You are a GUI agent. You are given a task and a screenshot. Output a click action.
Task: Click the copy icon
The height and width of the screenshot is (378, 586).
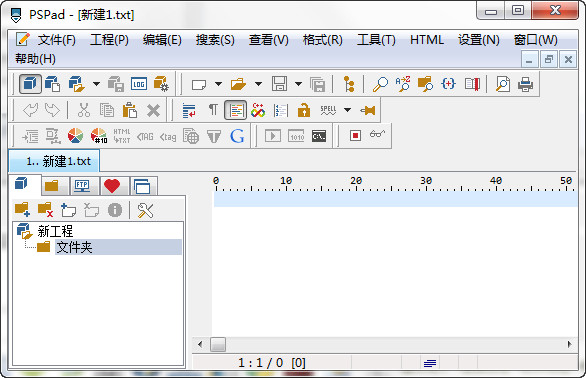tap(107, 110)
